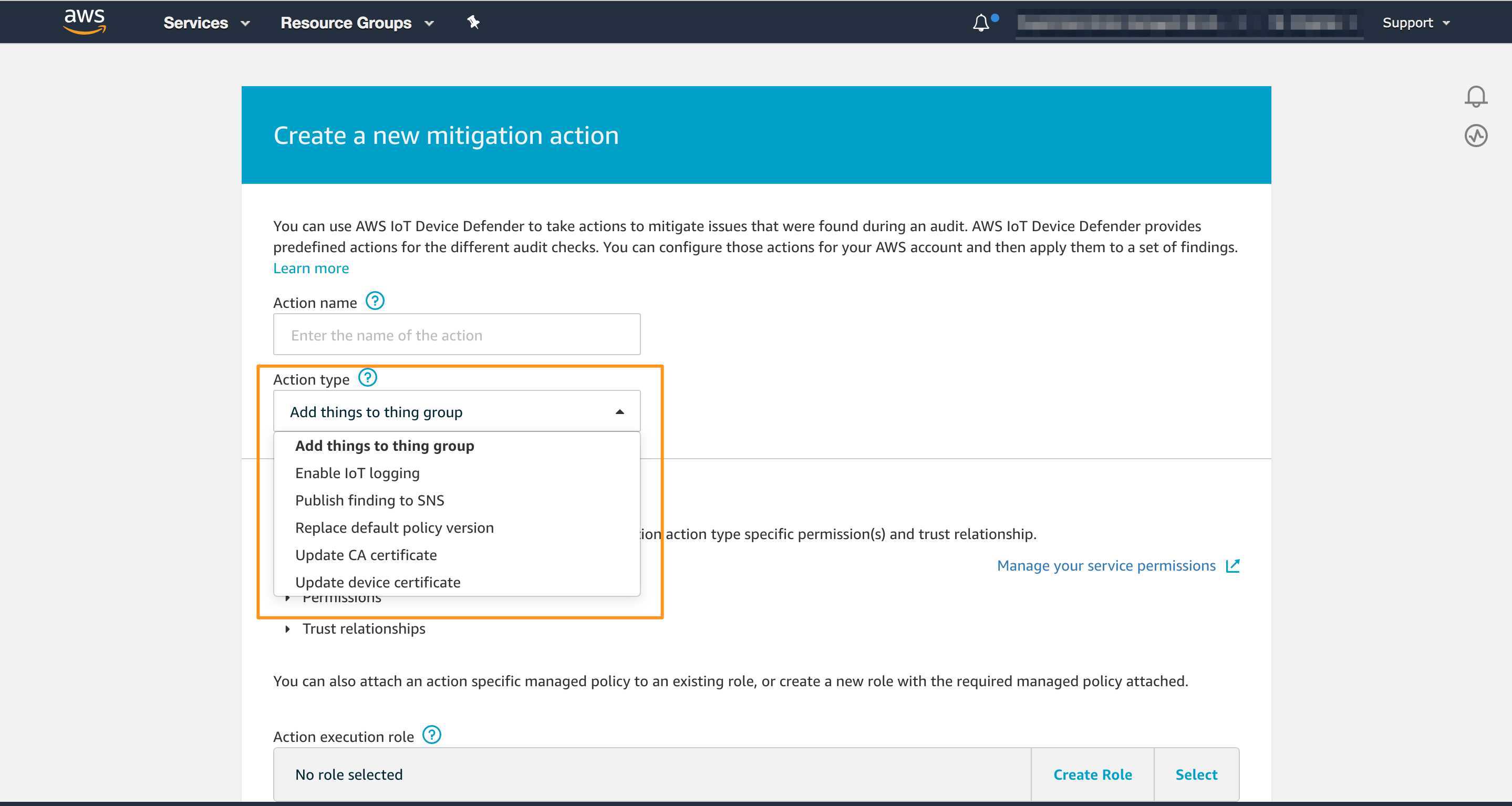Open the Resource Groups menu
Image resolution: width=1512 pixels, height=806 pixels.
point(357,23)
